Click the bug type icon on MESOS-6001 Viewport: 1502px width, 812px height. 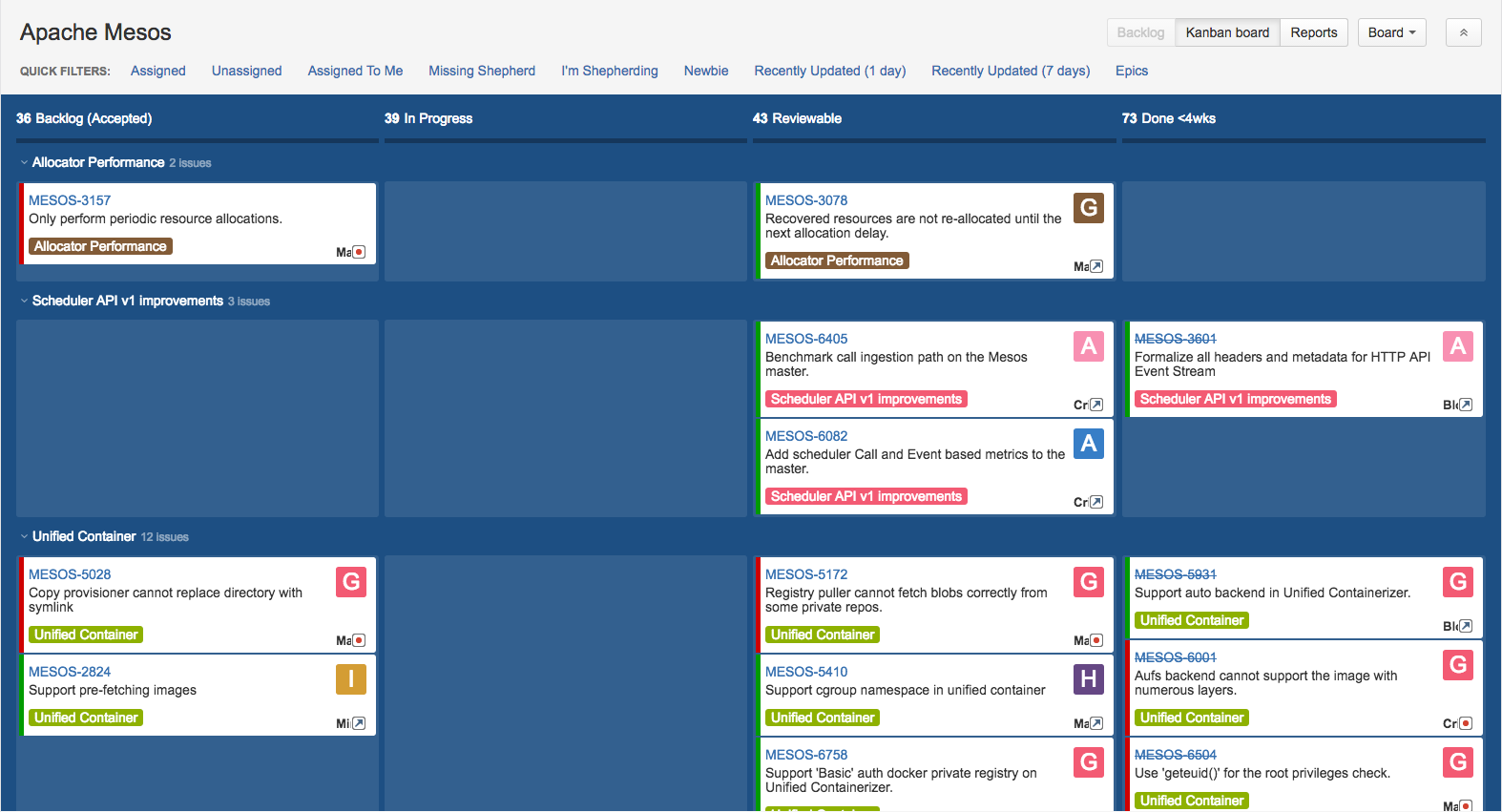pyautogui.click(x=1467, y=723)
